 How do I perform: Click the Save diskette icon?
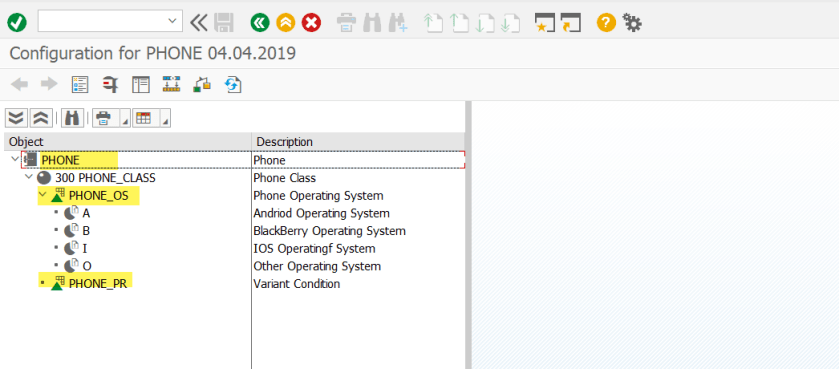coord(224,22)
